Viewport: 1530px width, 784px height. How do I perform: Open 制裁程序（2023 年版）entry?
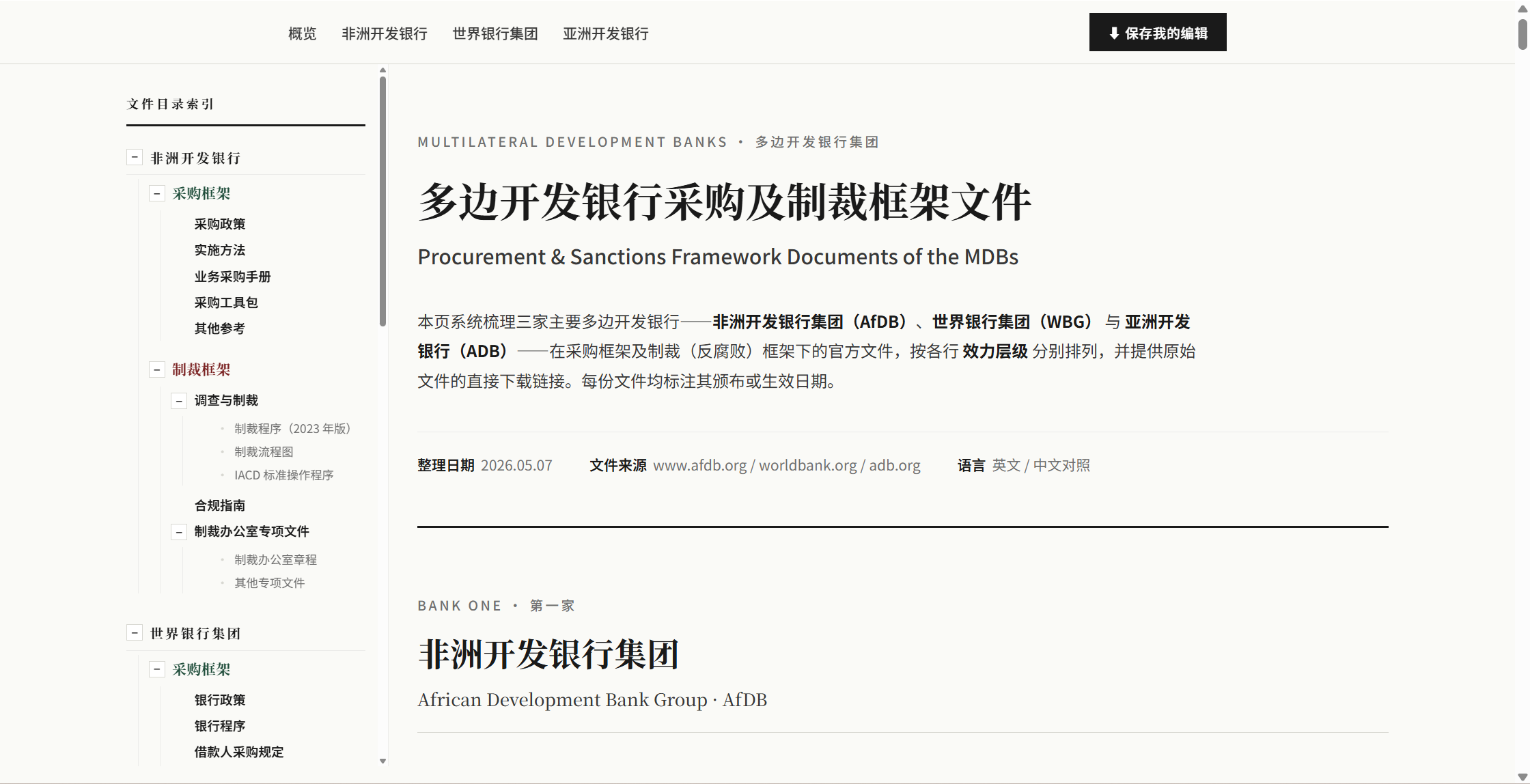[292, 429]
